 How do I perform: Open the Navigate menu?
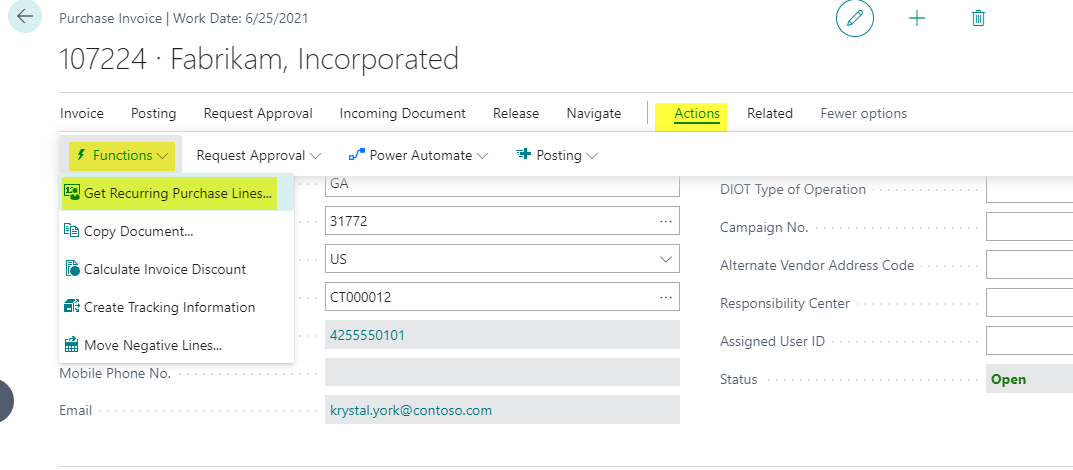pos(593,114)
